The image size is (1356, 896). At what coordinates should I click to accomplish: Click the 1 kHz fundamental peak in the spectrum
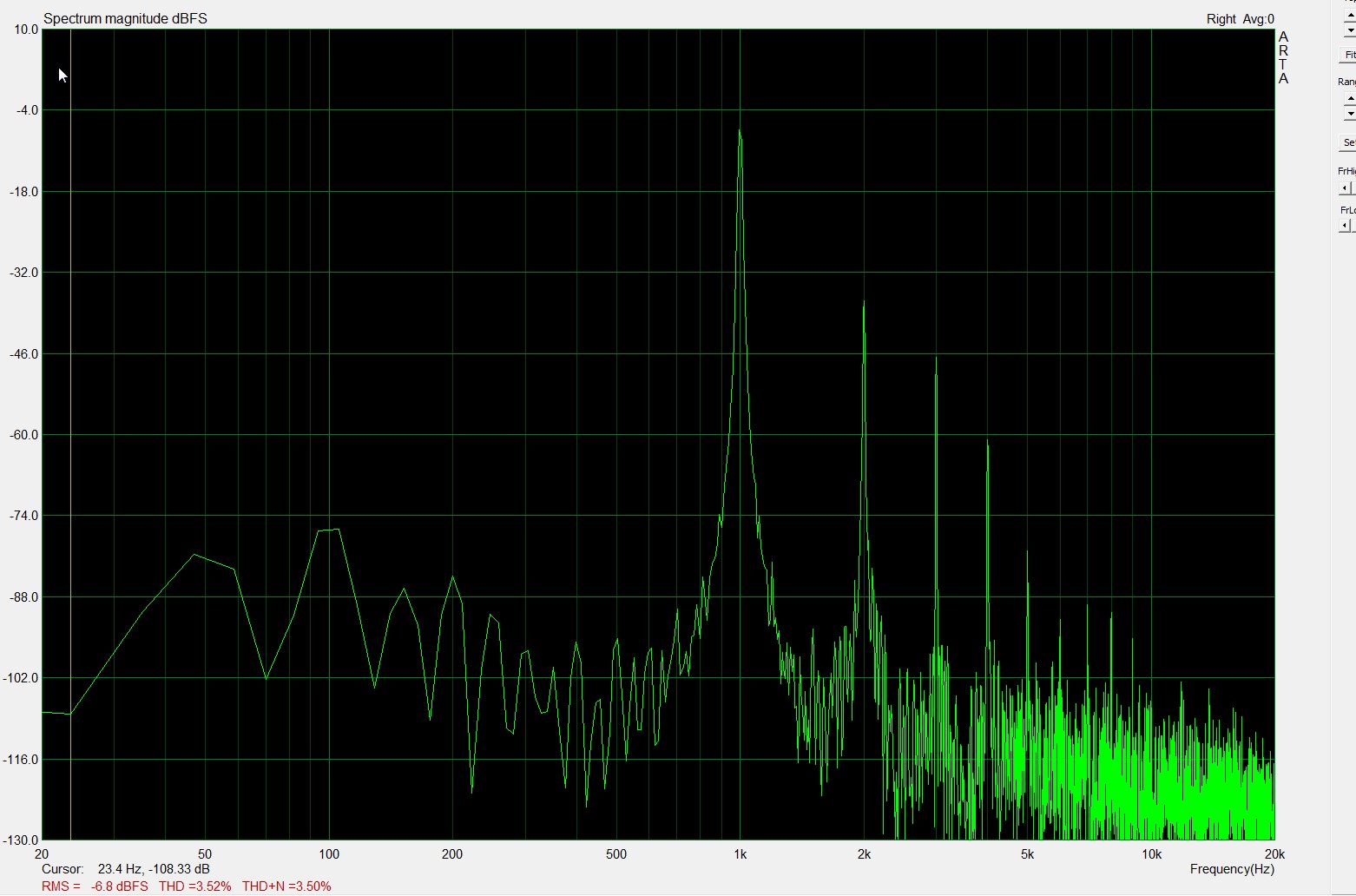click(740, 132)
